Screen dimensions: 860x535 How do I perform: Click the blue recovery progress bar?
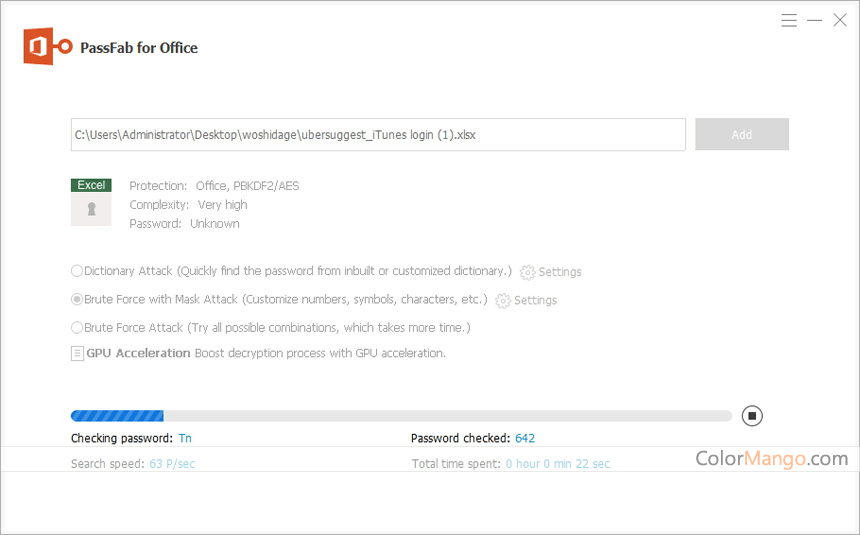(117, 416)
